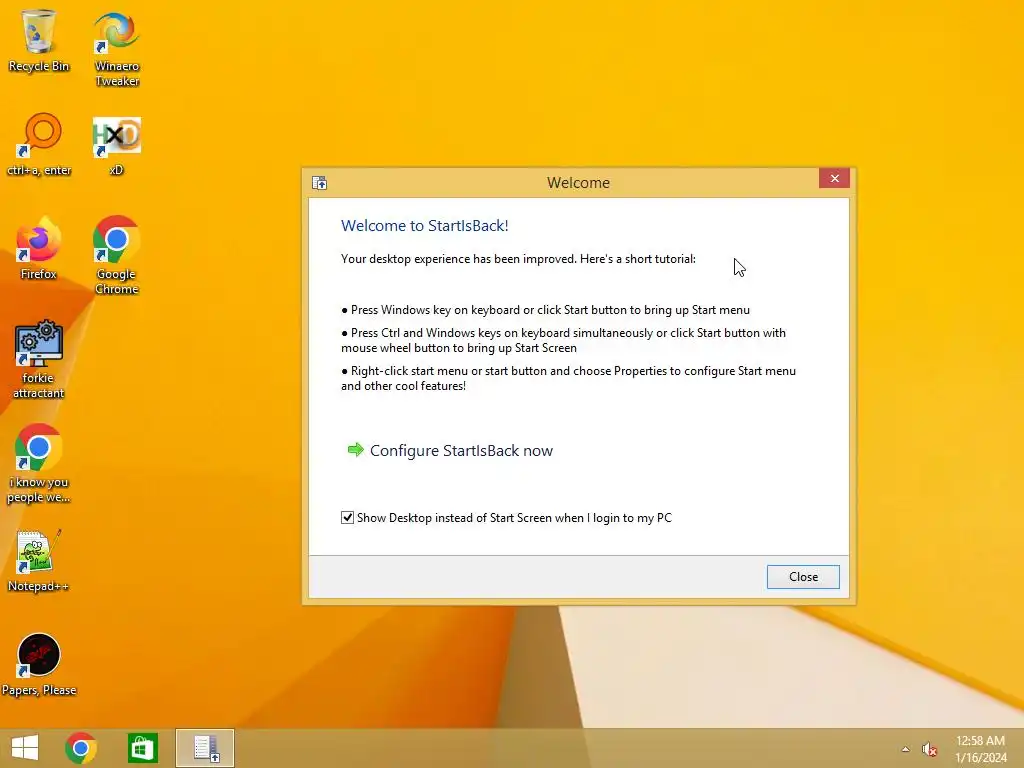Open the Windows Start button on taskbar
This screenshot has width=1024, height=768.
[25, 748]
